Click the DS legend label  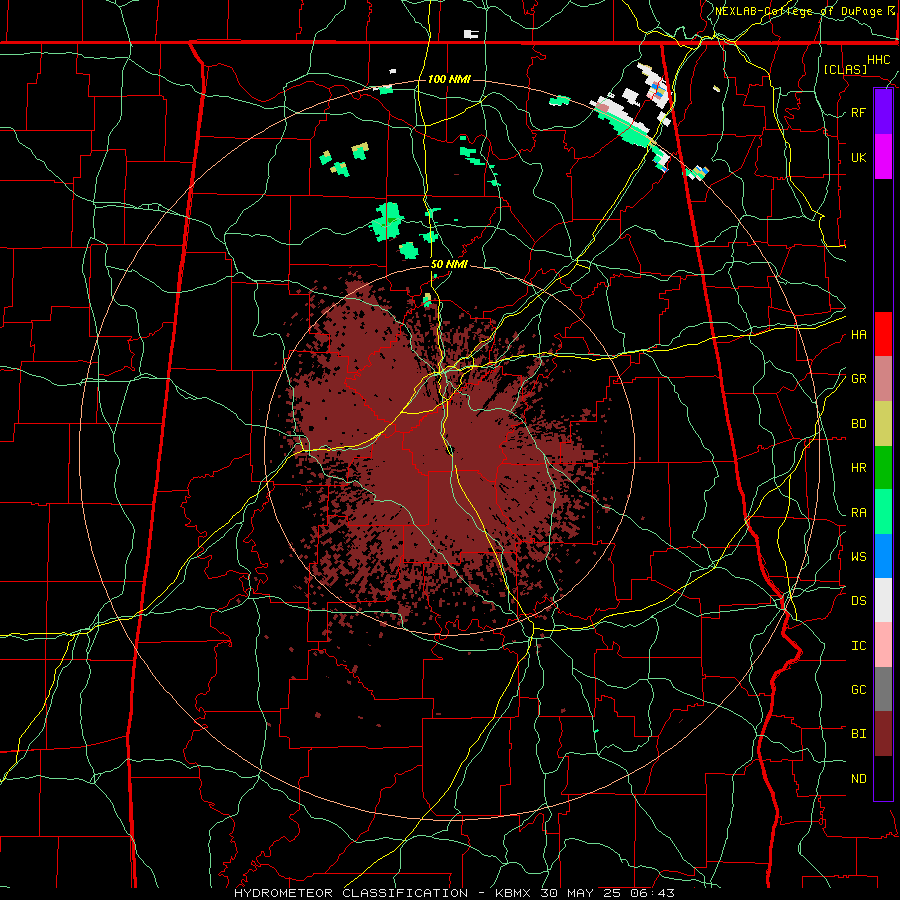click(858, 601)
